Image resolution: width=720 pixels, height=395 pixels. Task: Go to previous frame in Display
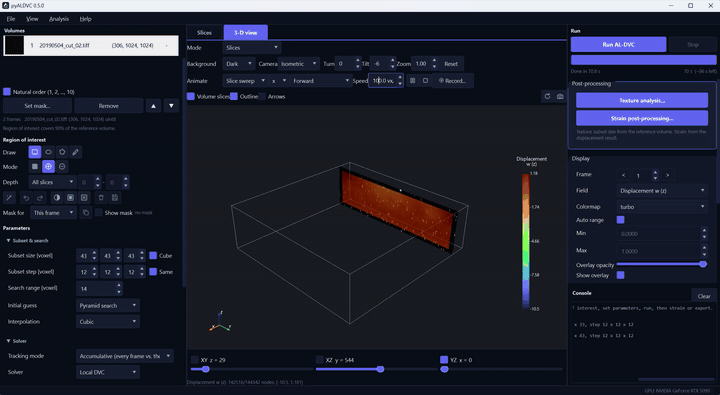pos(623,175)
